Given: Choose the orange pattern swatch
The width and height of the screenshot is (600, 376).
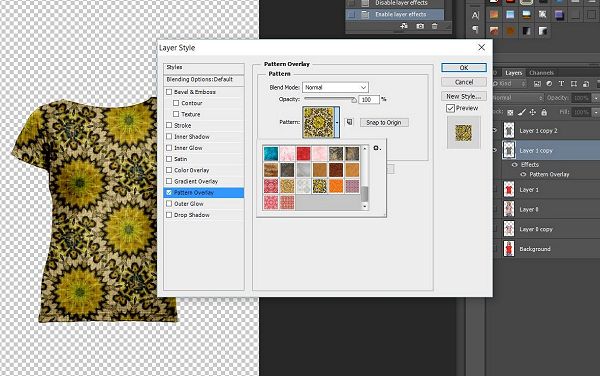Looking at the screenshot, I should (x=336, y=186).
